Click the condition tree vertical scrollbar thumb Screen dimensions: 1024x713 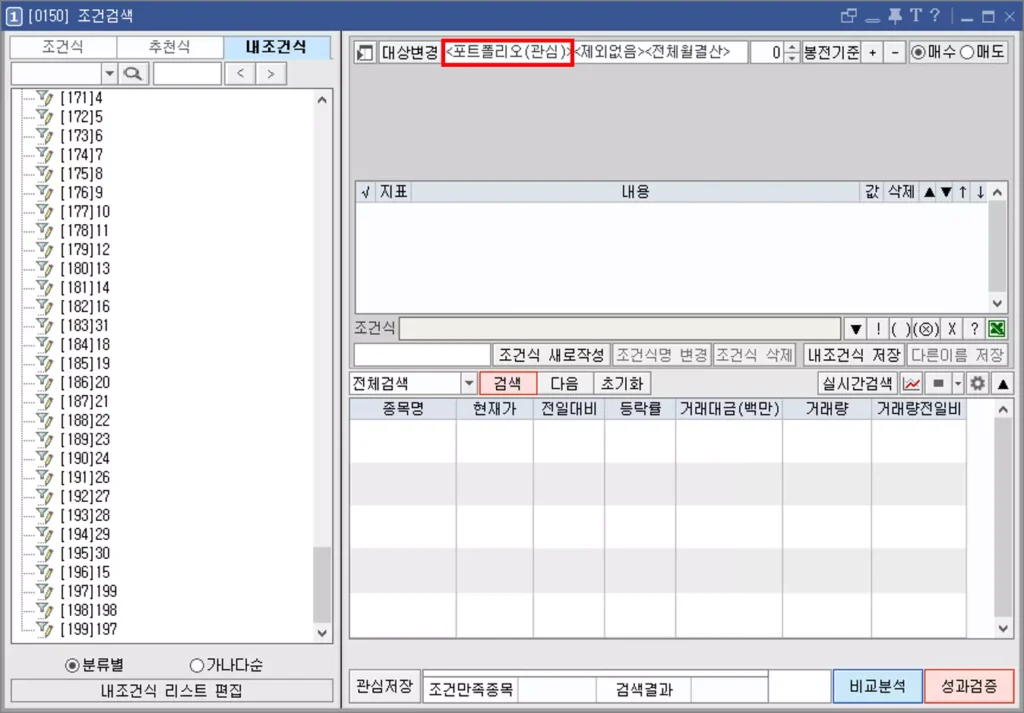pos(322,584)
